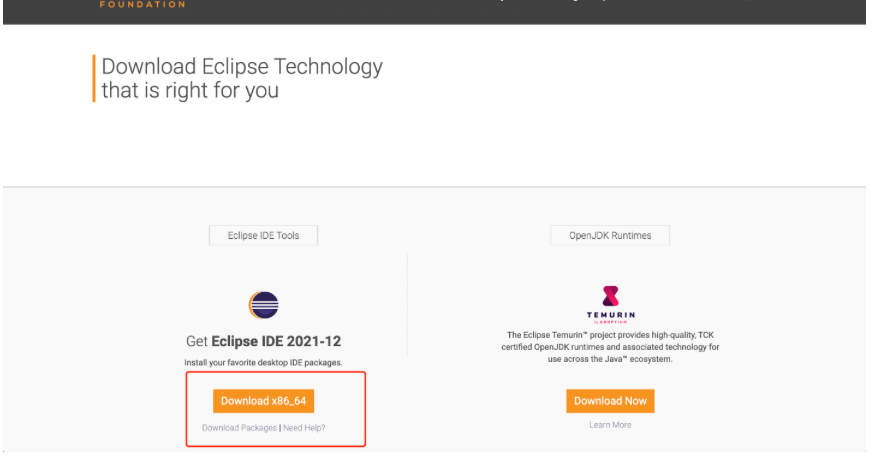
Task: Click the Eclipse Foundation logo in header
Action: point(142,4)
